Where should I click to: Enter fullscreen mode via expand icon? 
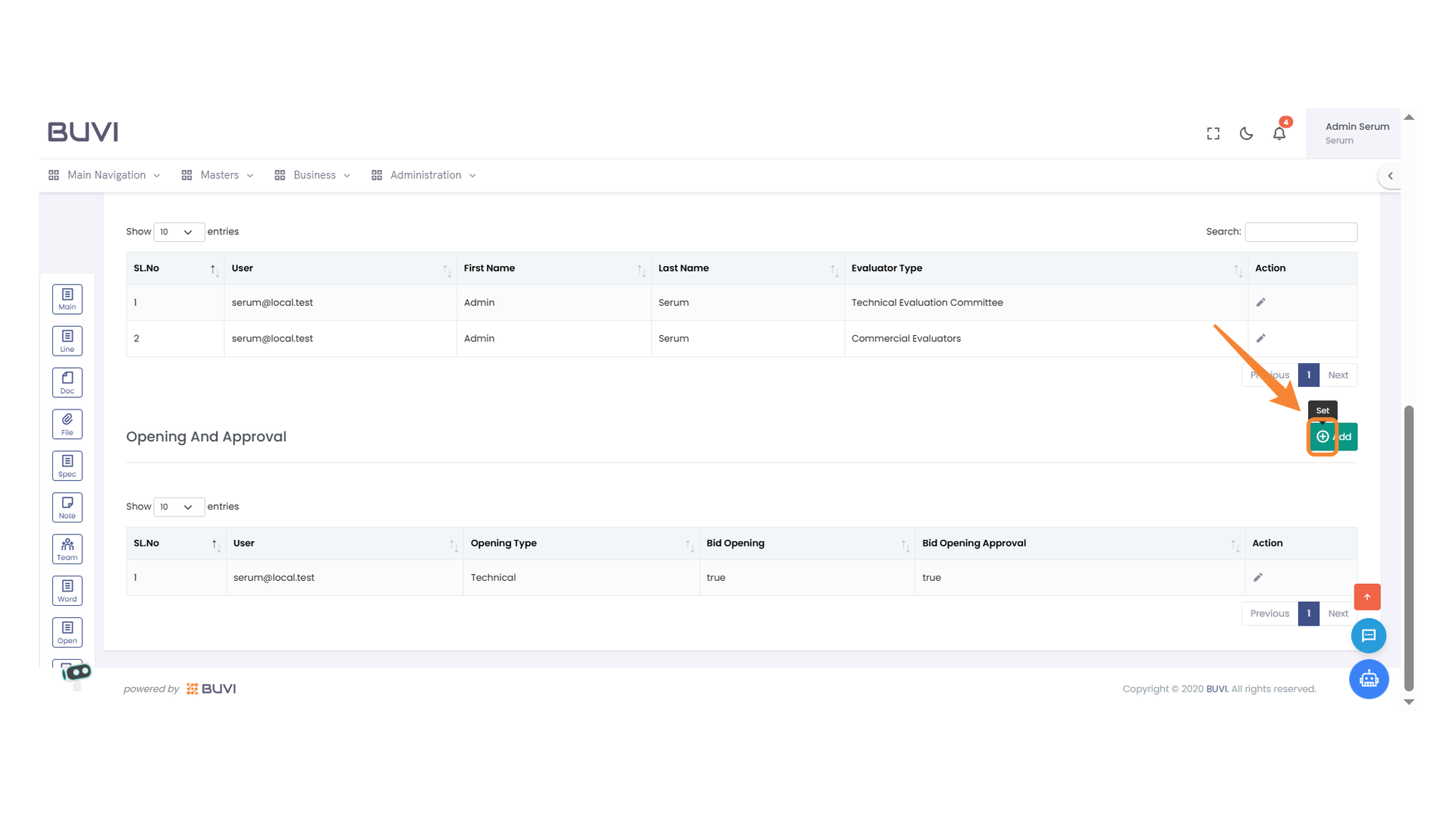(x=1213, y=133)
